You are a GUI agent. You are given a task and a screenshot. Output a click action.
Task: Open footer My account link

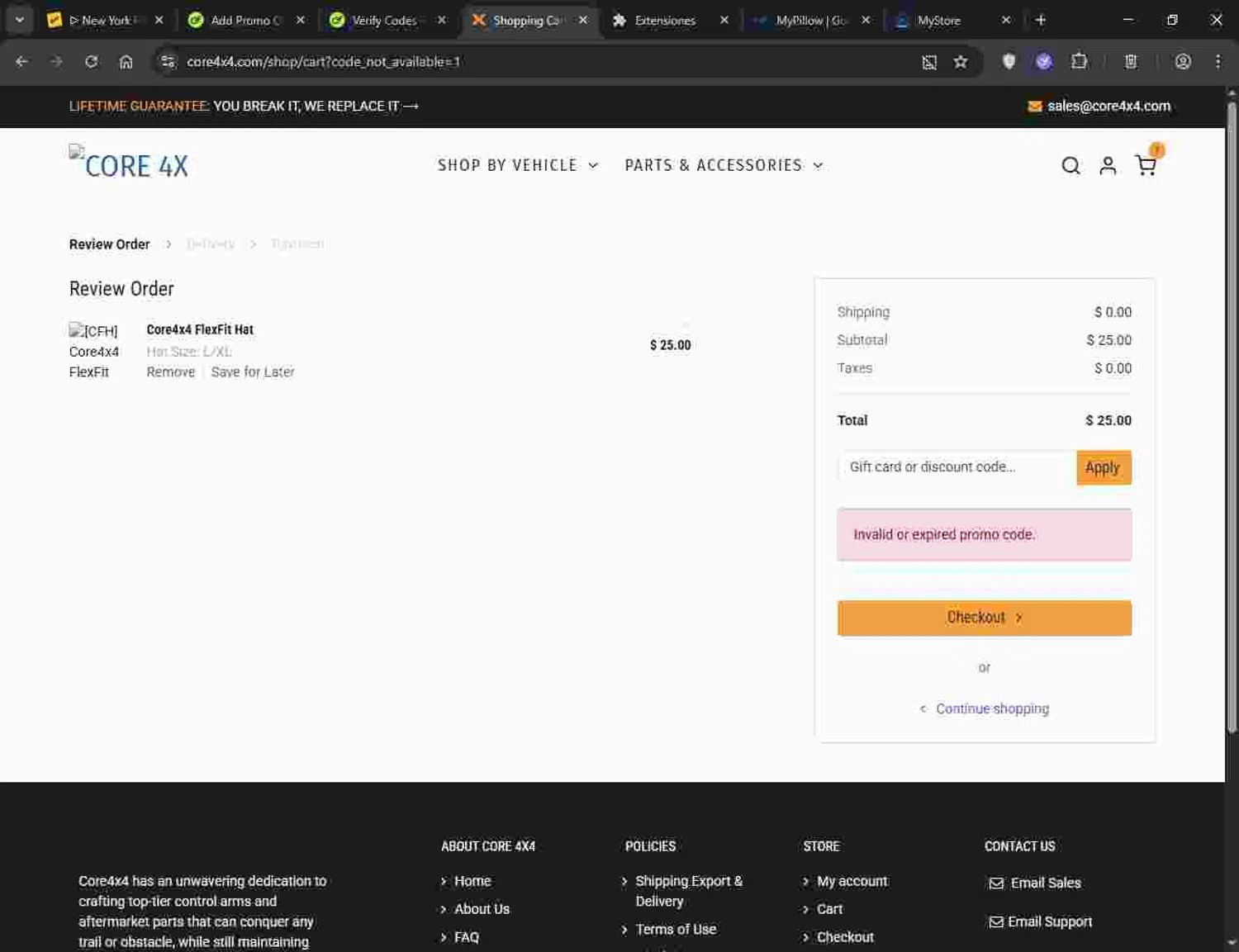[x=852, y=881]
